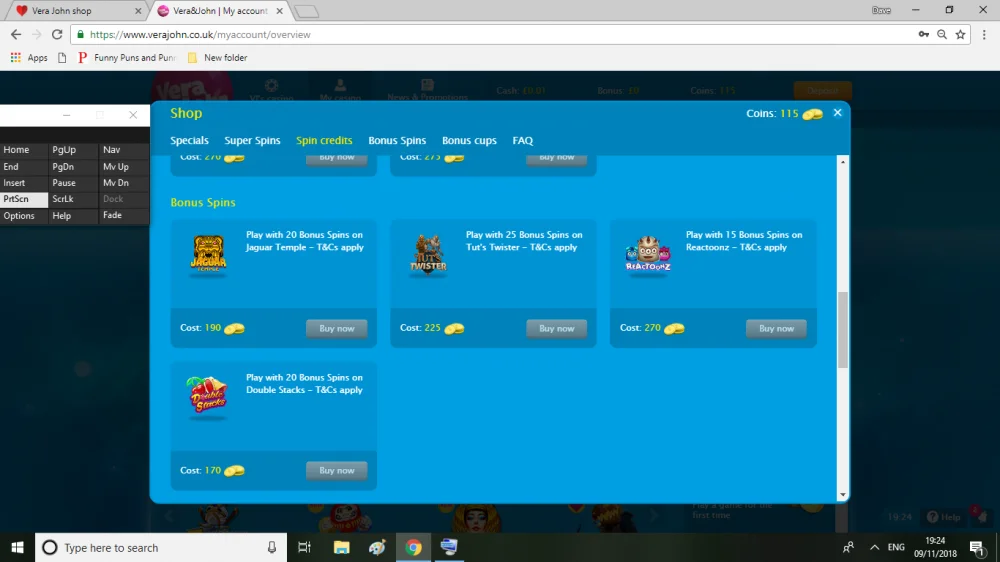
Task: Click the Pause key on on-screen keyboard
Action: tap(73, 182)
